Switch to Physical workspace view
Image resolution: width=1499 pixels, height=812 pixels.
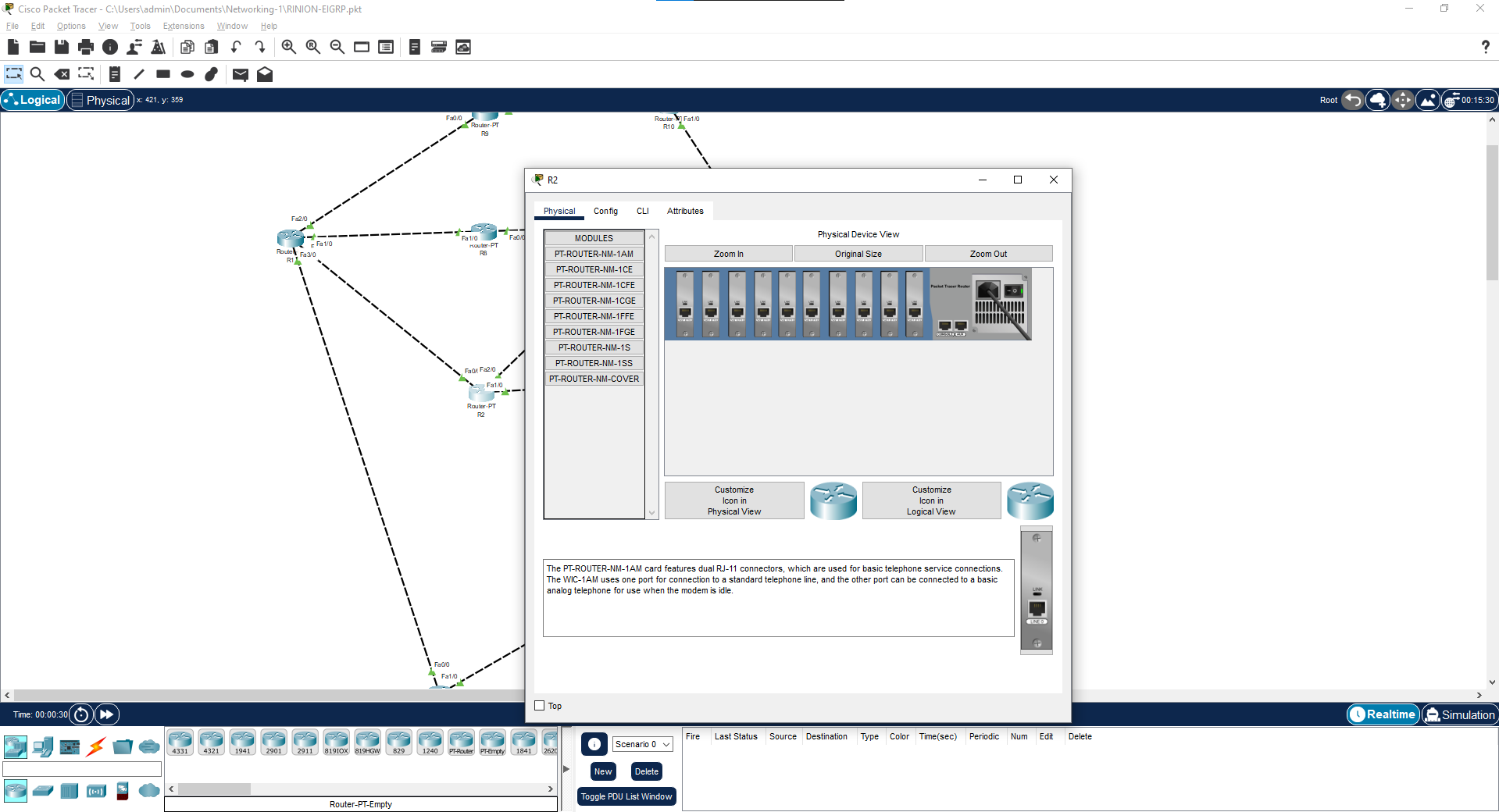[x=101, y=100]
